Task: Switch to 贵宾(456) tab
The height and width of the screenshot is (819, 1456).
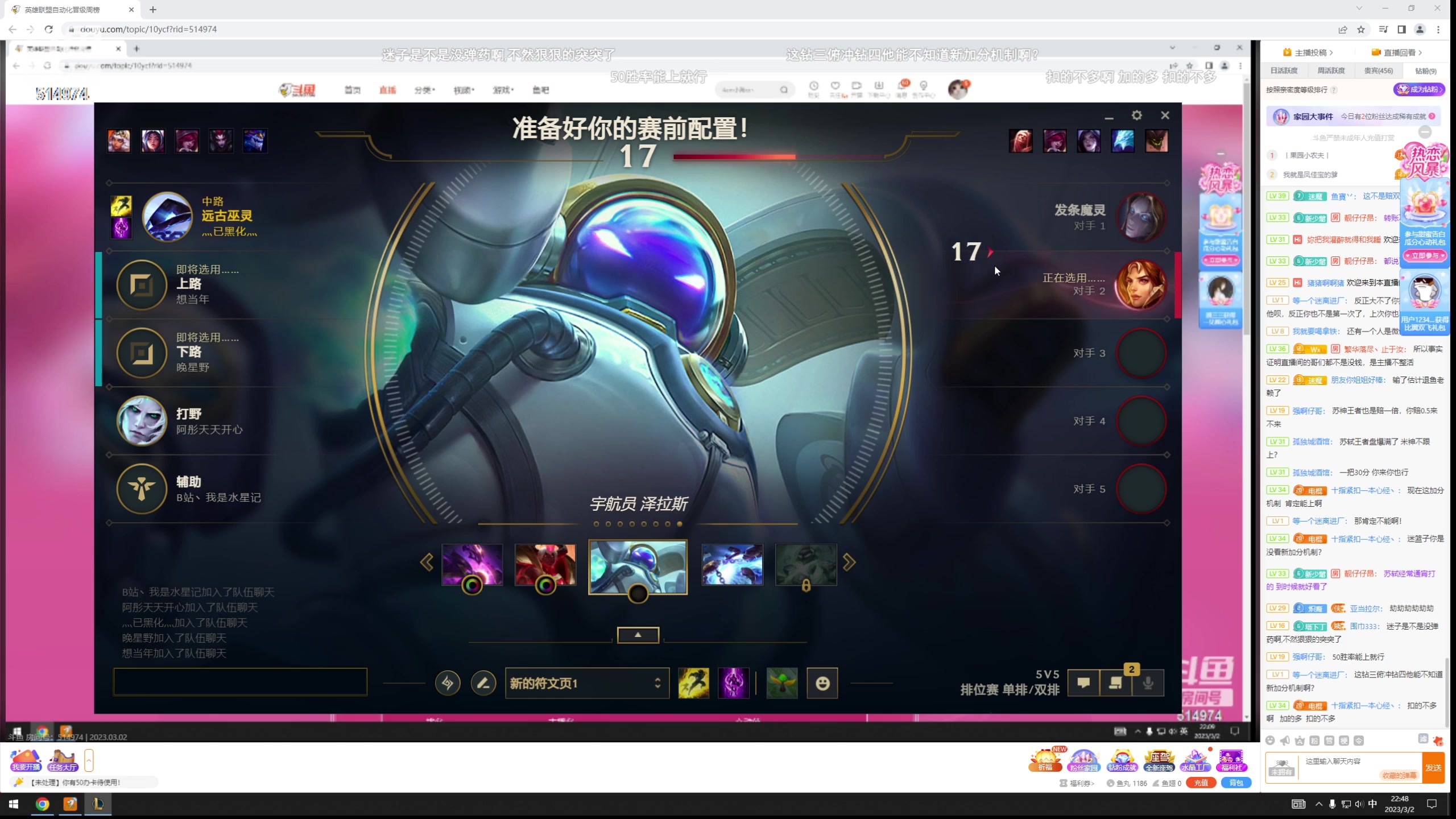Action: pyautogui.click(x=1379, y=71)
